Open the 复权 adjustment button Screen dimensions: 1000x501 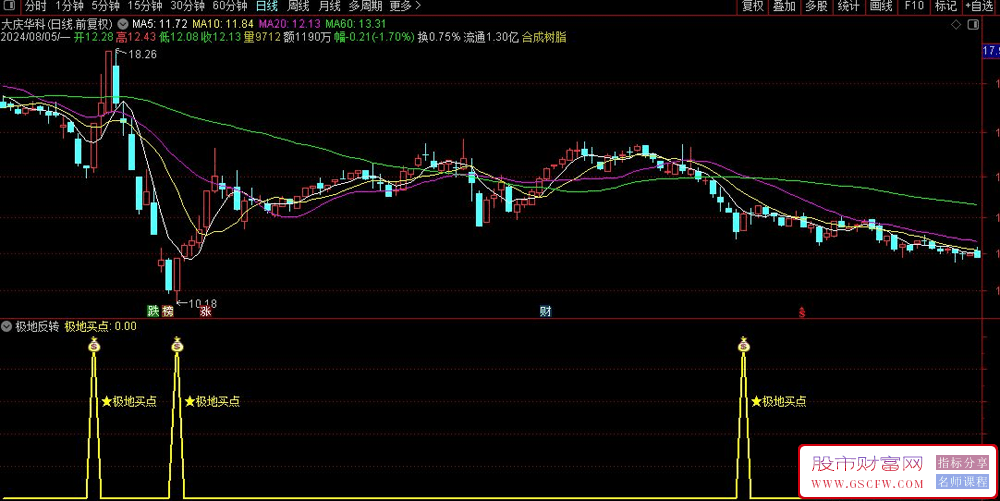(x=753, y=6)
